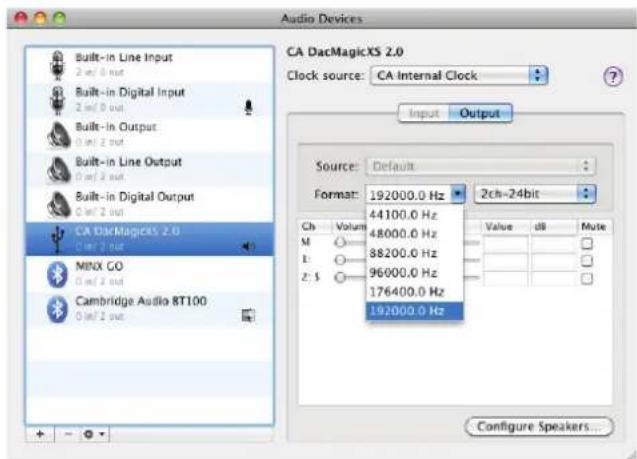Add a new device with the plus button
This screenshot has width=637, height=459.
(40, 434)
